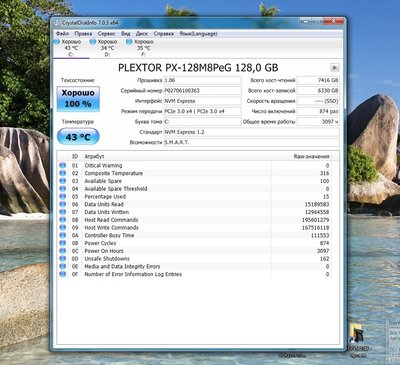Open the Справка menu
Viewport: 400px width, 365px height.
tap(164, 34)
